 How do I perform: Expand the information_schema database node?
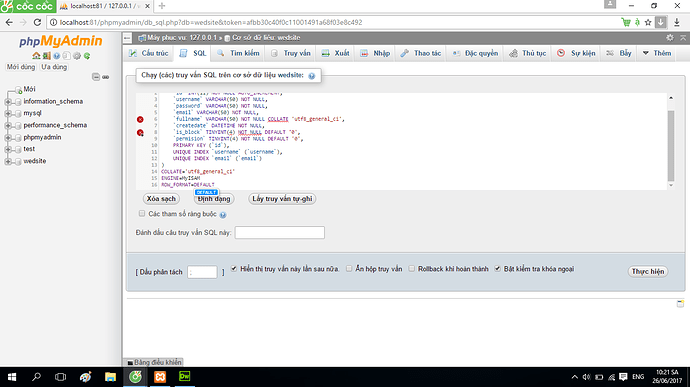8,102
